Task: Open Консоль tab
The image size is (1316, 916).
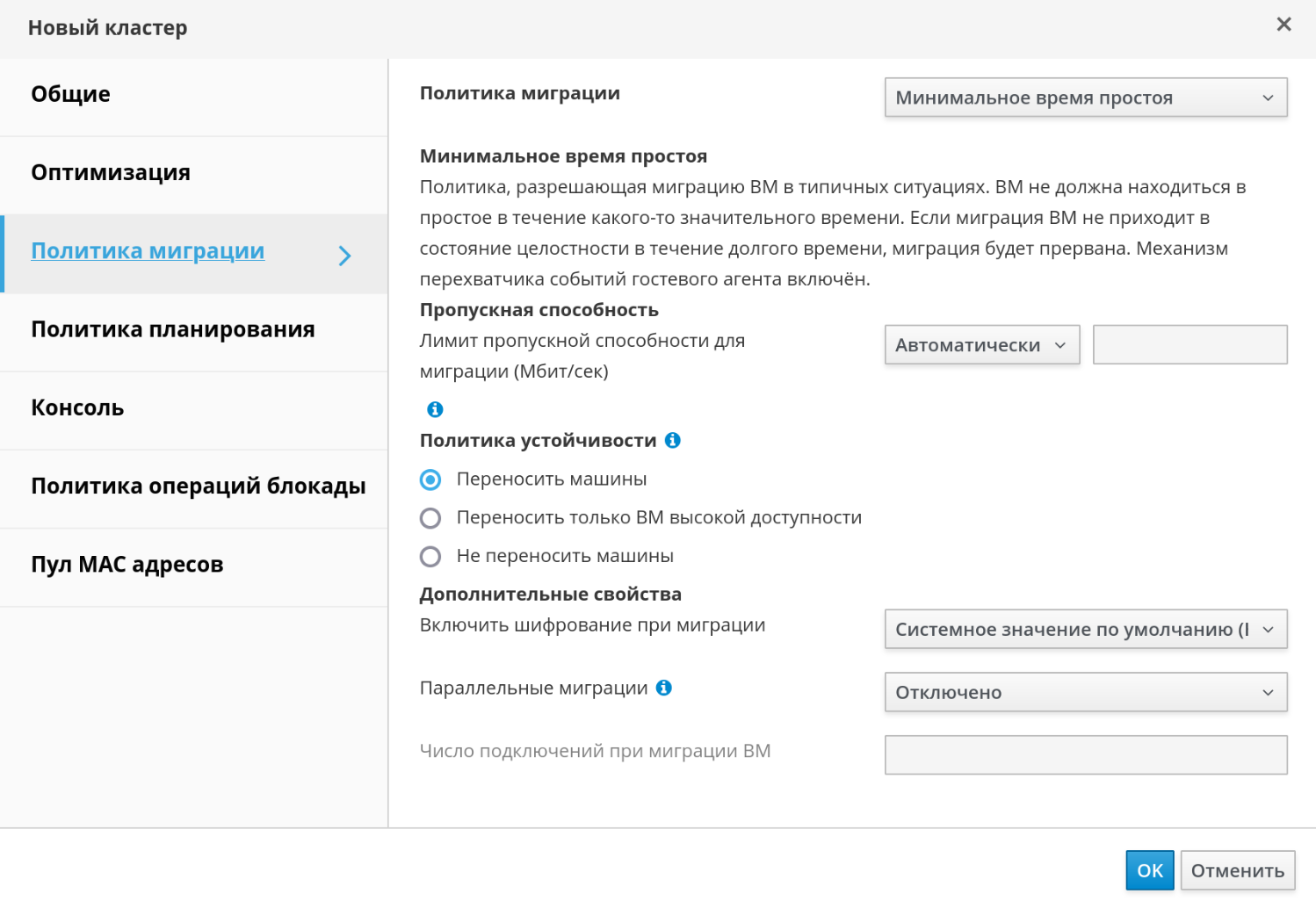Action: point(77,408)
